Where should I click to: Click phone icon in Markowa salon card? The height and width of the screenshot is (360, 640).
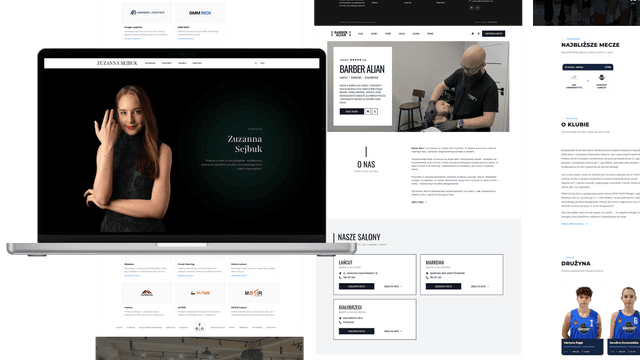pyautogui.click(x=427, y=278)
